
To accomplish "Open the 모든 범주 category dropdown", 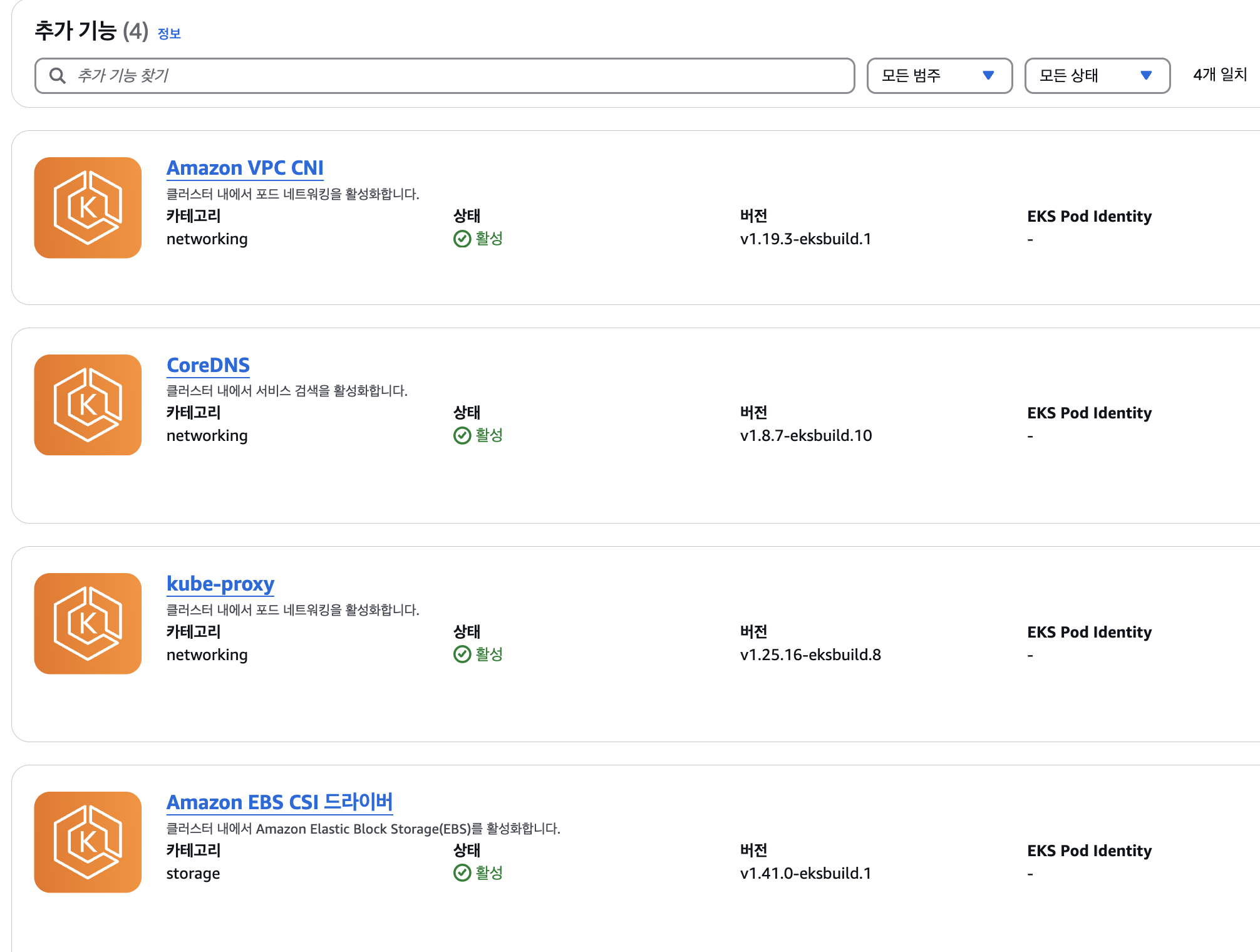I will [939, 76].
